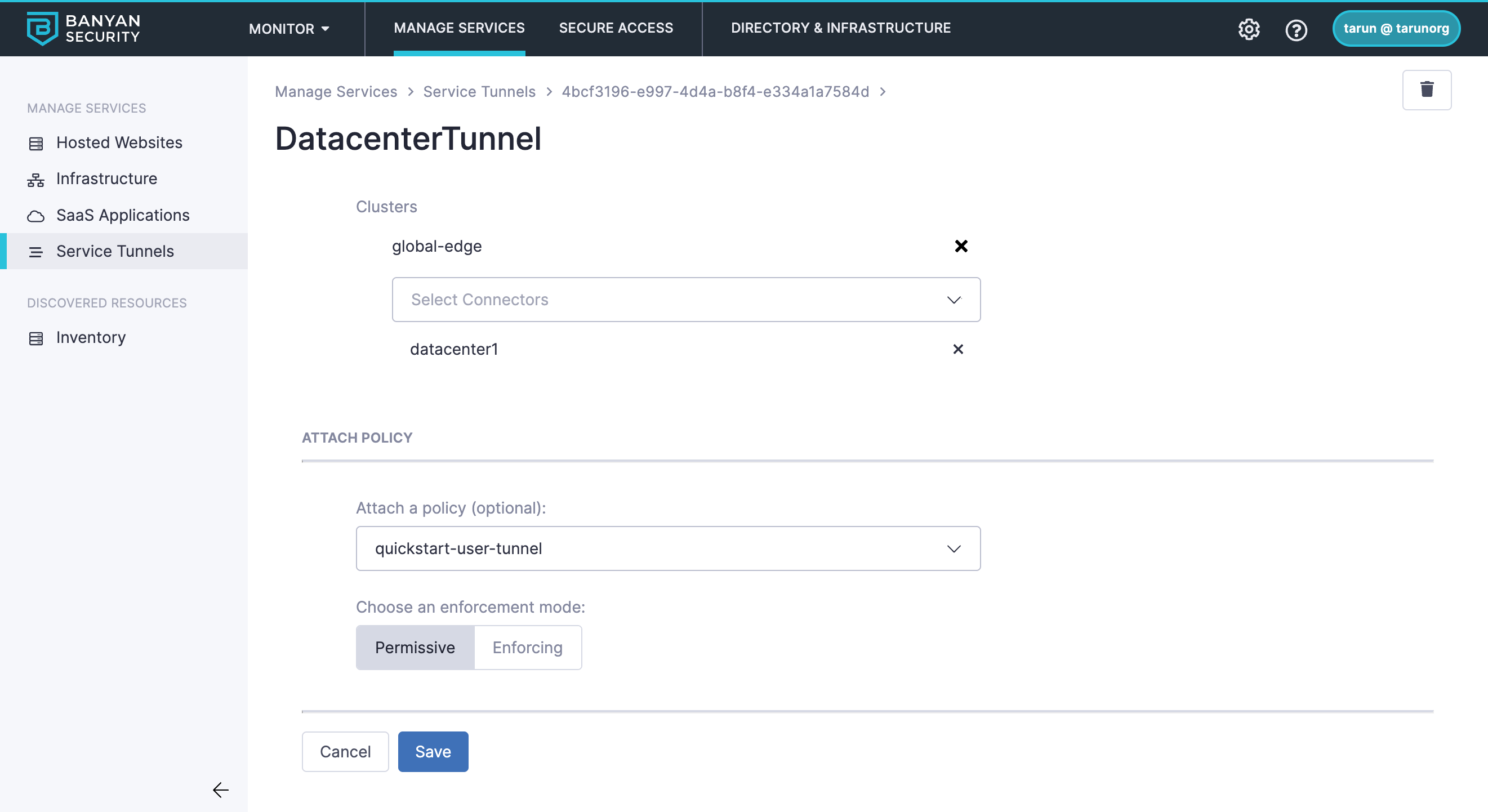Select Permissive enforcement mode

click(x=415, y=648)
